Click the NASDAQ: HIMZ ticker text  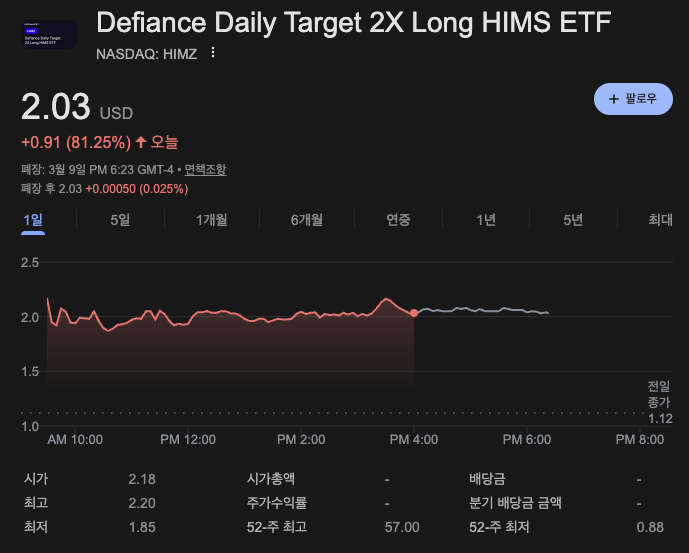click(146, 54)
